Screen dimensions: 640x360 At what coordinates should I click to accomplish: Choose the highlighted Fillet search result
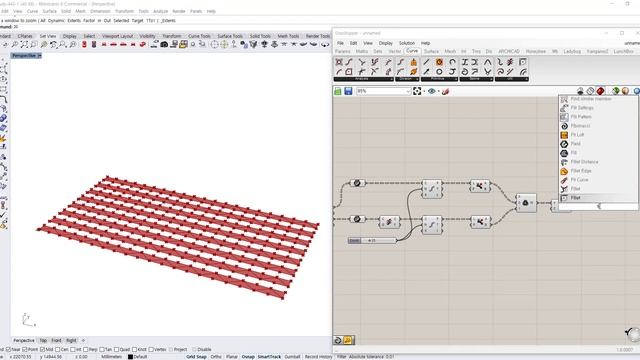[598, 198]
